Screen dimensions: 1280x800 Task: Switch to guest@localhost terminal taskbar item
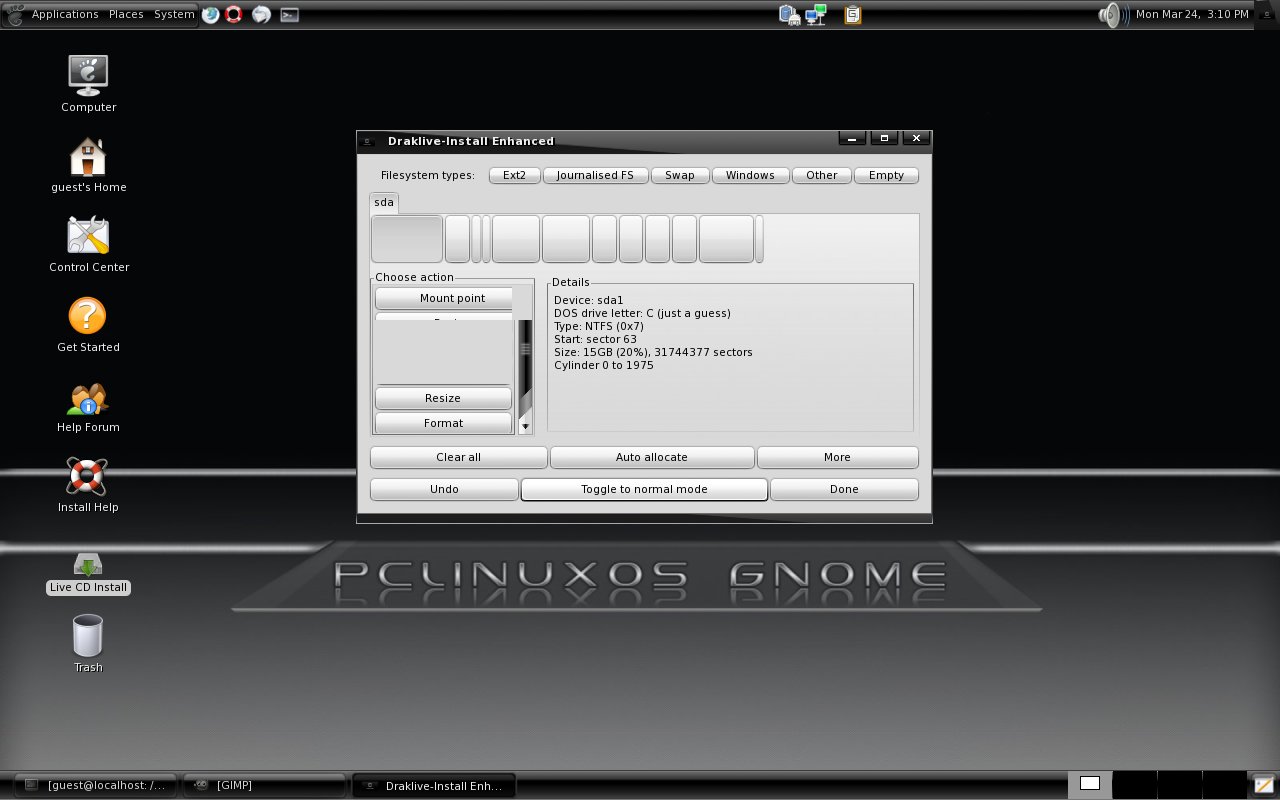pyautogui.click(x=97, y=785)
